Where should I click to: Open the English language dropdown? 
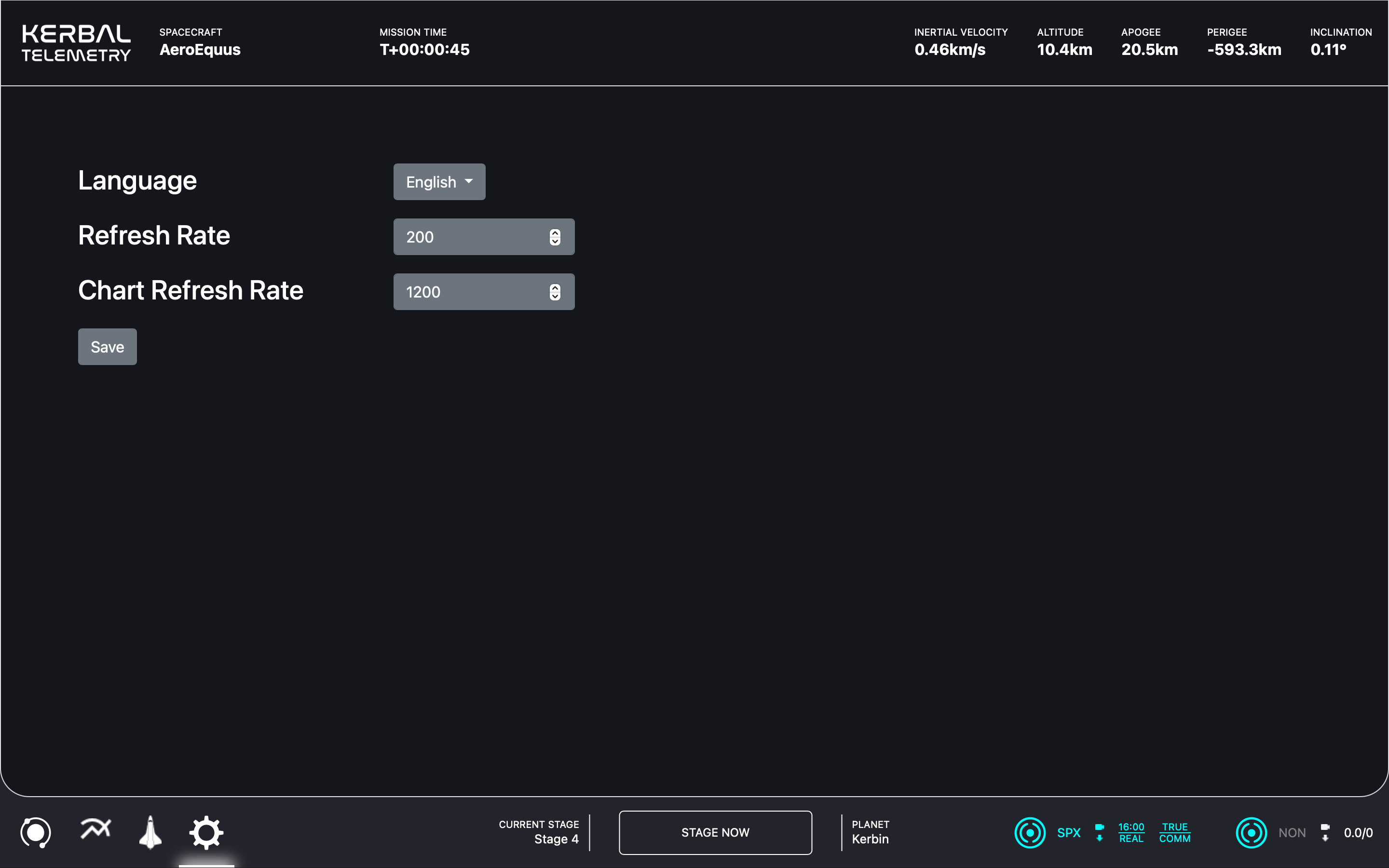pyautogui.click(x=439, y=182)
